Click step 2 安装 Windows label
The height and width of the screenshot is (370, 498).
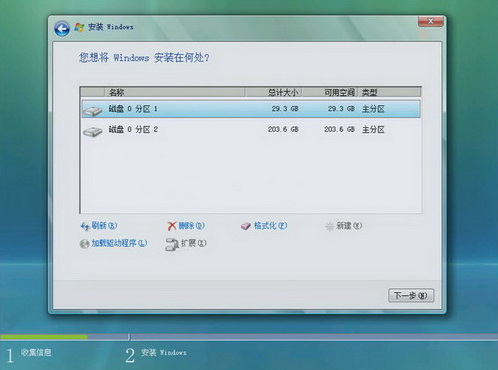pos(164,352)
